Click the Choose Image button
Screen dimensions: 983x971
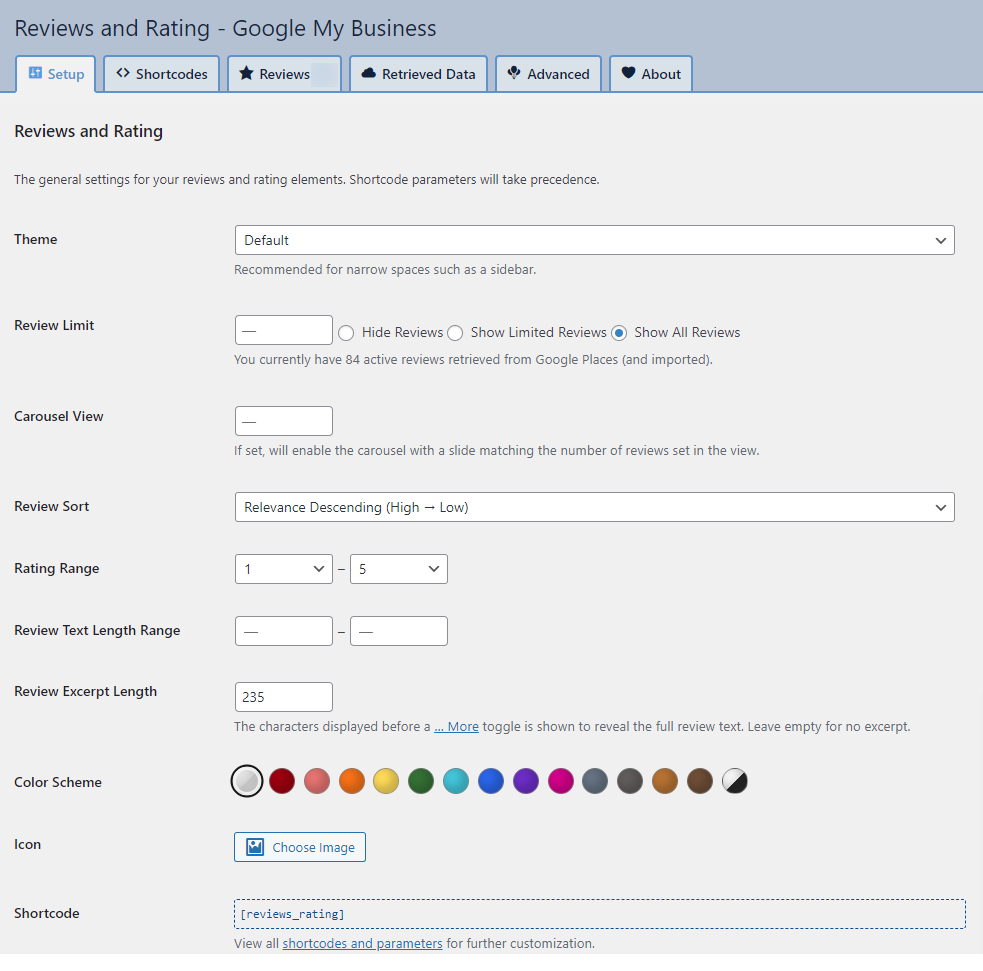point(300,847)
